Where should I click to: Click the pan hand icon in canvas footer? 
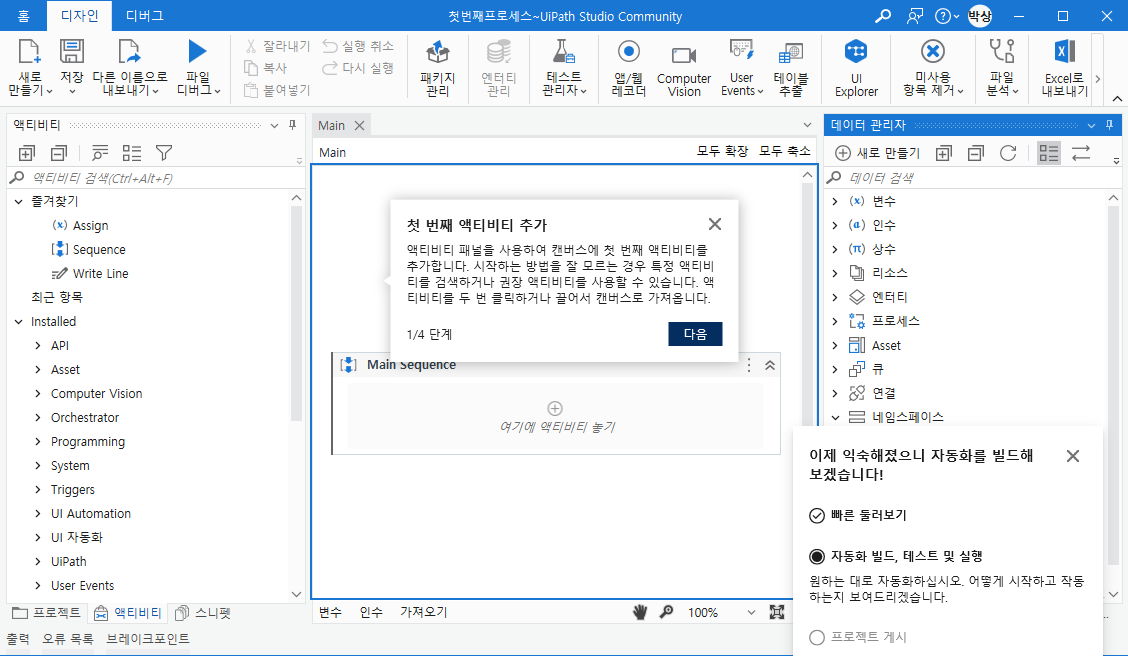pyautogui.click(x=640, y=612)
